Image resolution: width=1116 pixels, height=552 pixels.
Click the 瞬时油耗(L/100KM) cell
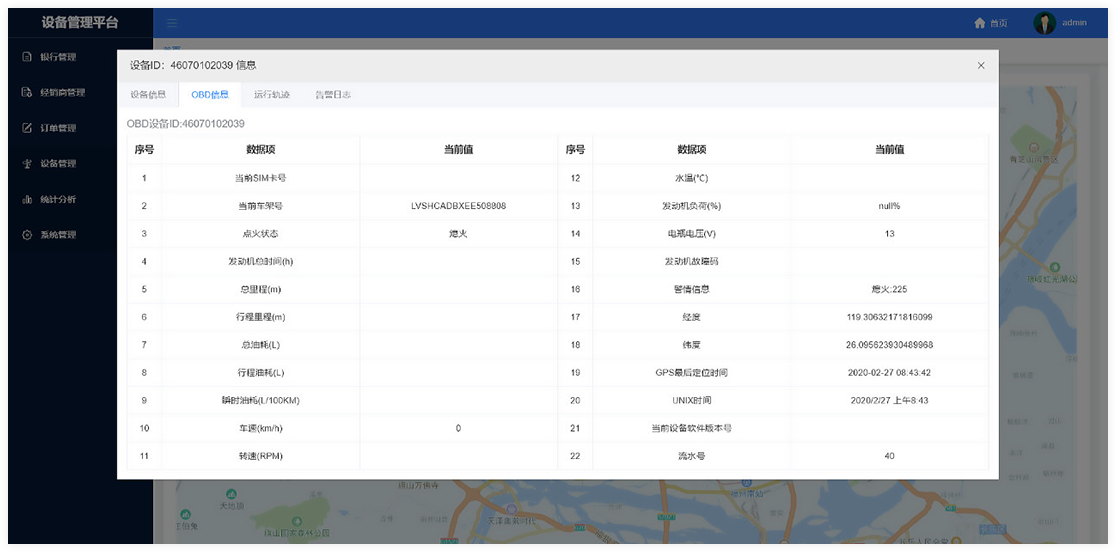coord(260,400)
